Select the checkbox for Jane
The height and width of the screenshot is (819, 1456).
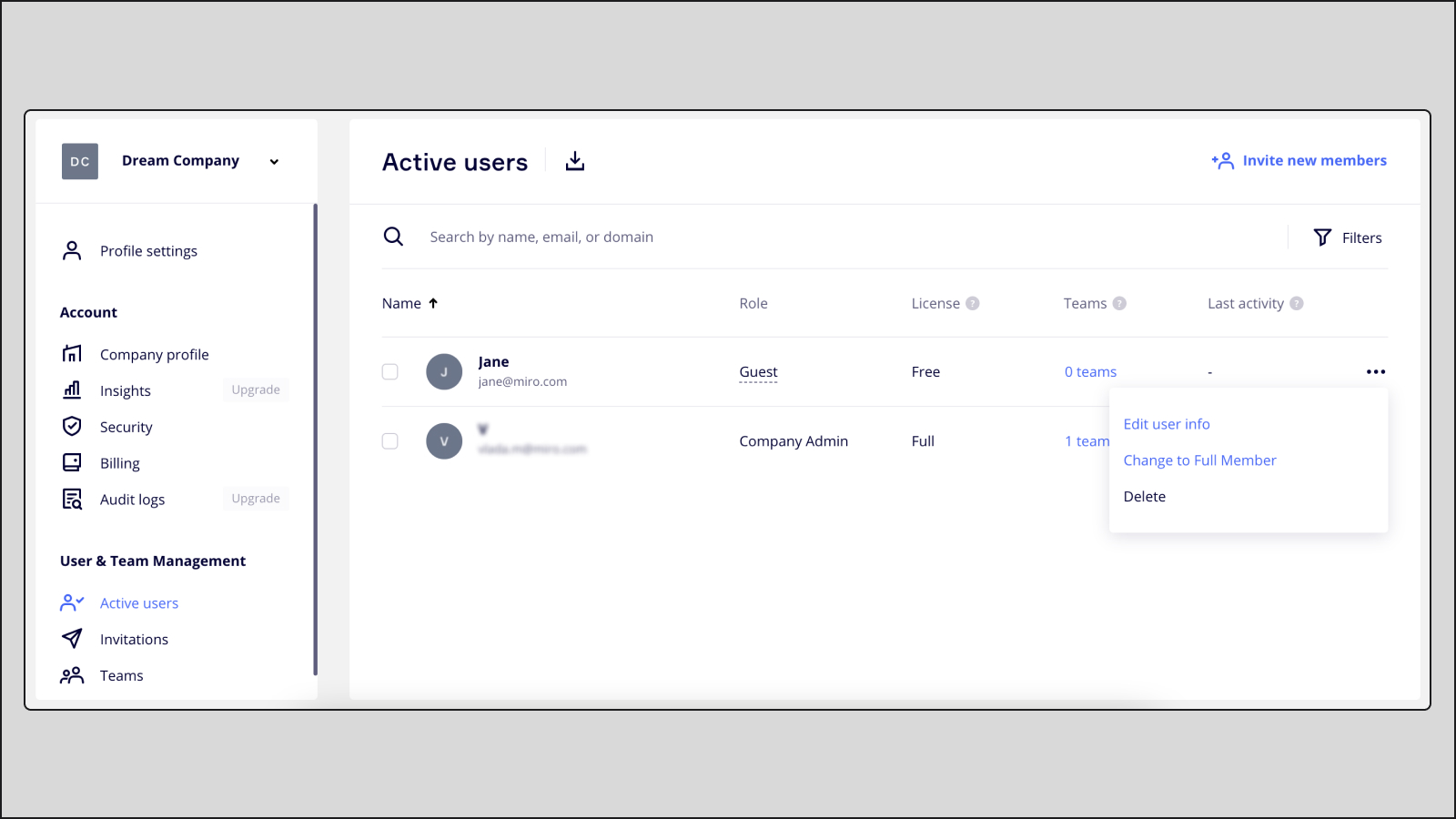coord(390,372)
